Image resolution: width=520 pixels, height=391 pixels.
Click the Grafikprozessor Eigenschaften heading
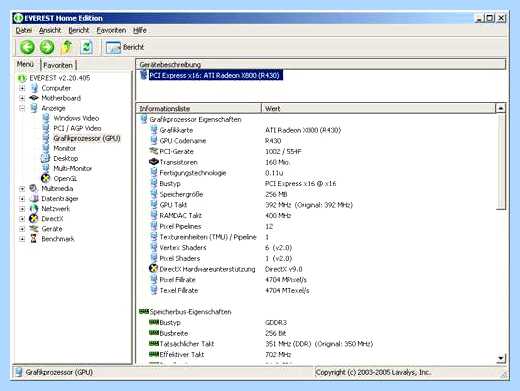195,119
